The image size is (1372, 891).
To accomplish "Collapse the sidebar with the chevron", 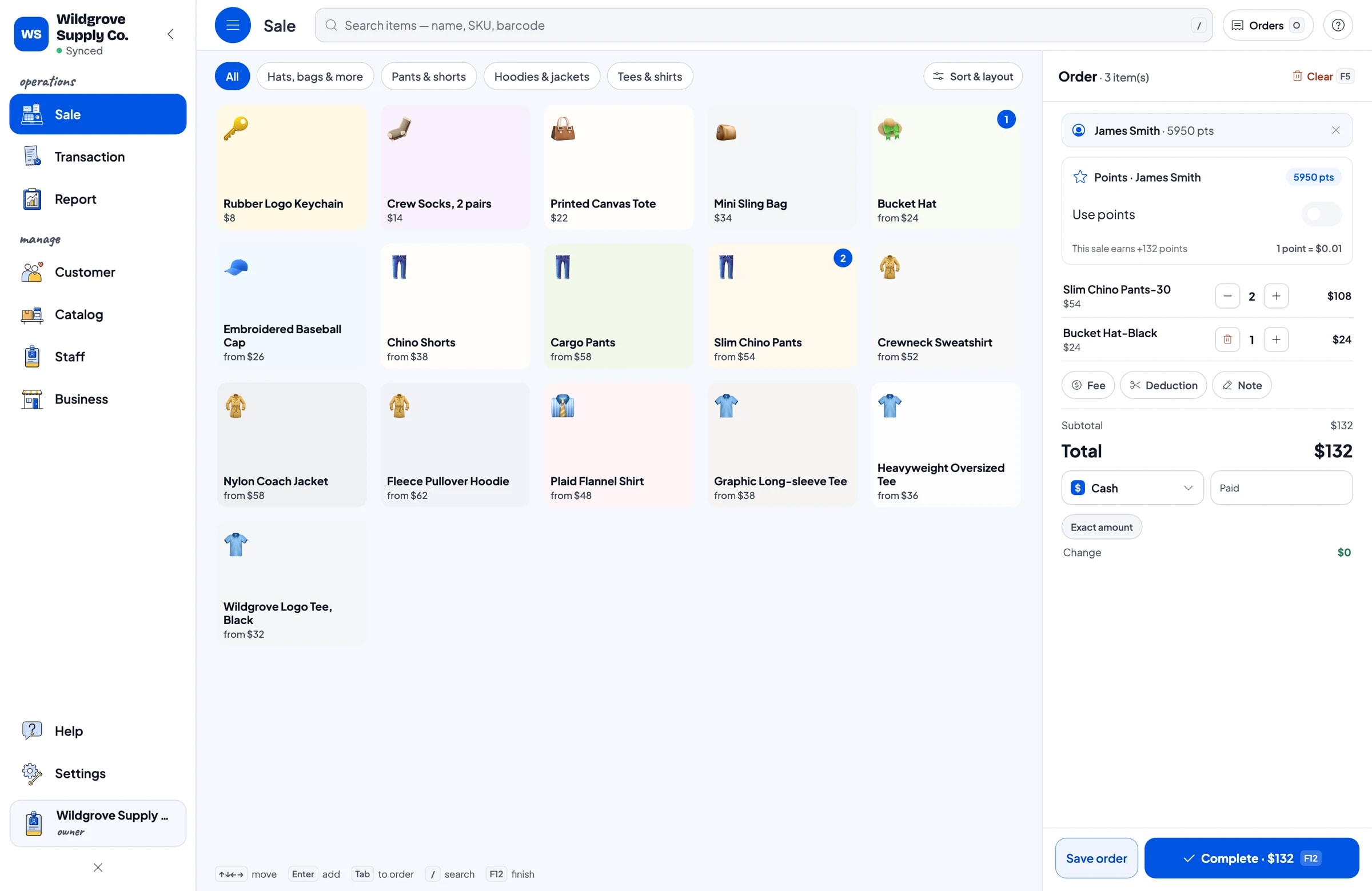I will (x=170, y=34).
